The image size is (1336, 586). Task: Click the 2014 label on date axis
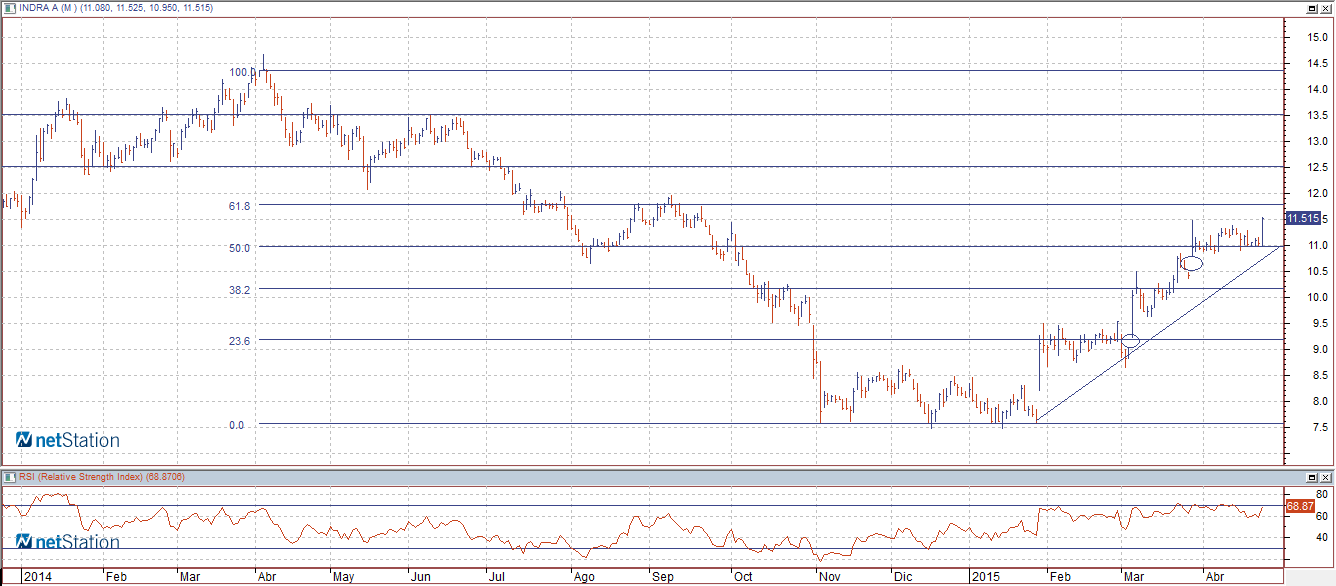click(x=37, y=578)
